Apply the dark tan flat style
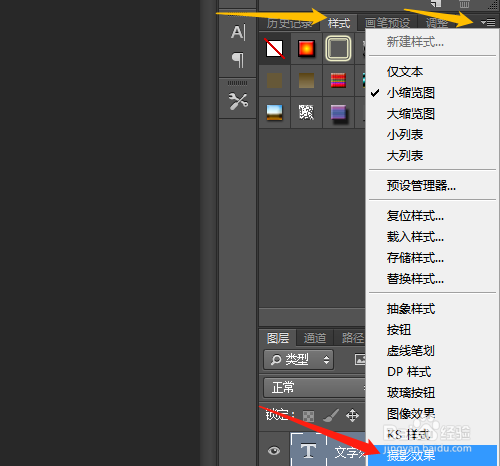 click(x=275, y=80)
